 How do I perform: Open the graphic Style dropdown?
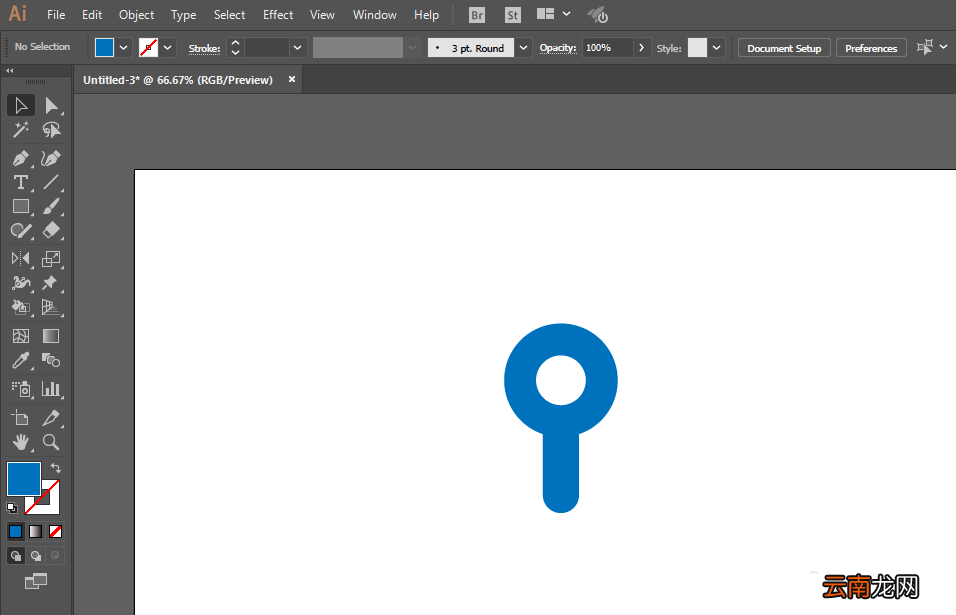point(716,48)
